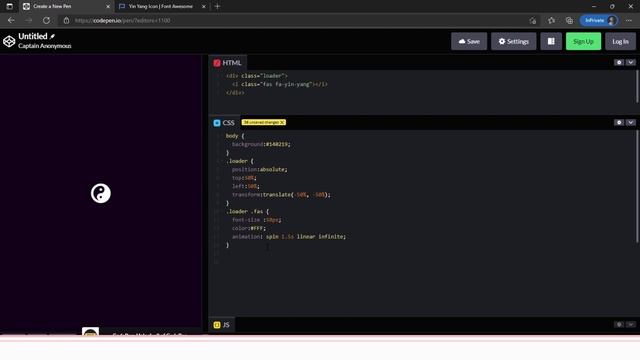Open the tab actions menu icon

(x=9, y=7)
